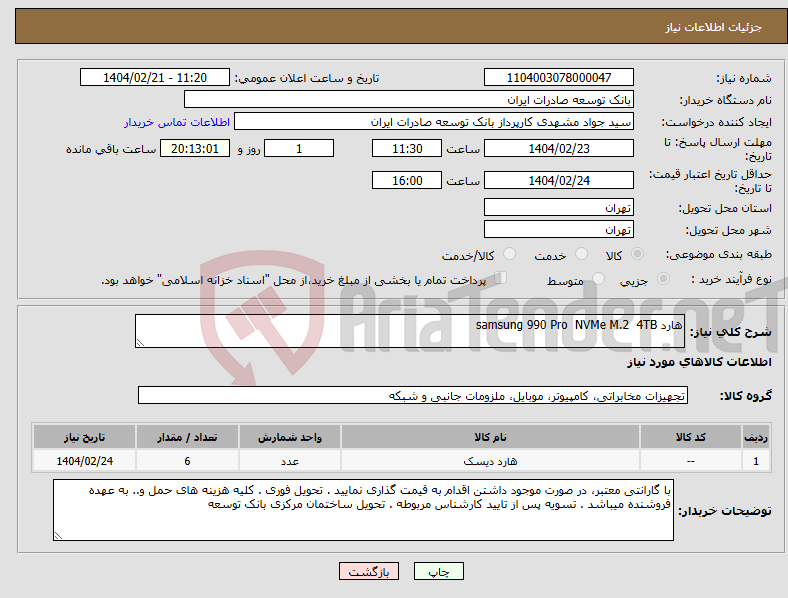The height and width of the screenshot is (598, 788).
Task: Click the اطلاعات کالاهای مورد نیاز heading
Action: (x=699, y=362)
